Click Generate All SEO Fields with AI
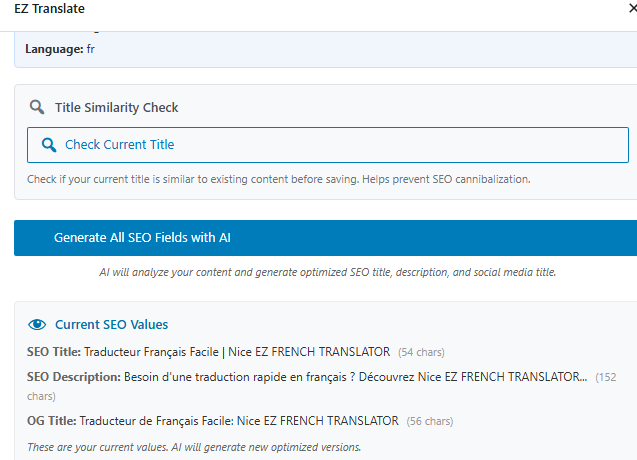This screenshot has width=637, height=460. pos(325,238)
